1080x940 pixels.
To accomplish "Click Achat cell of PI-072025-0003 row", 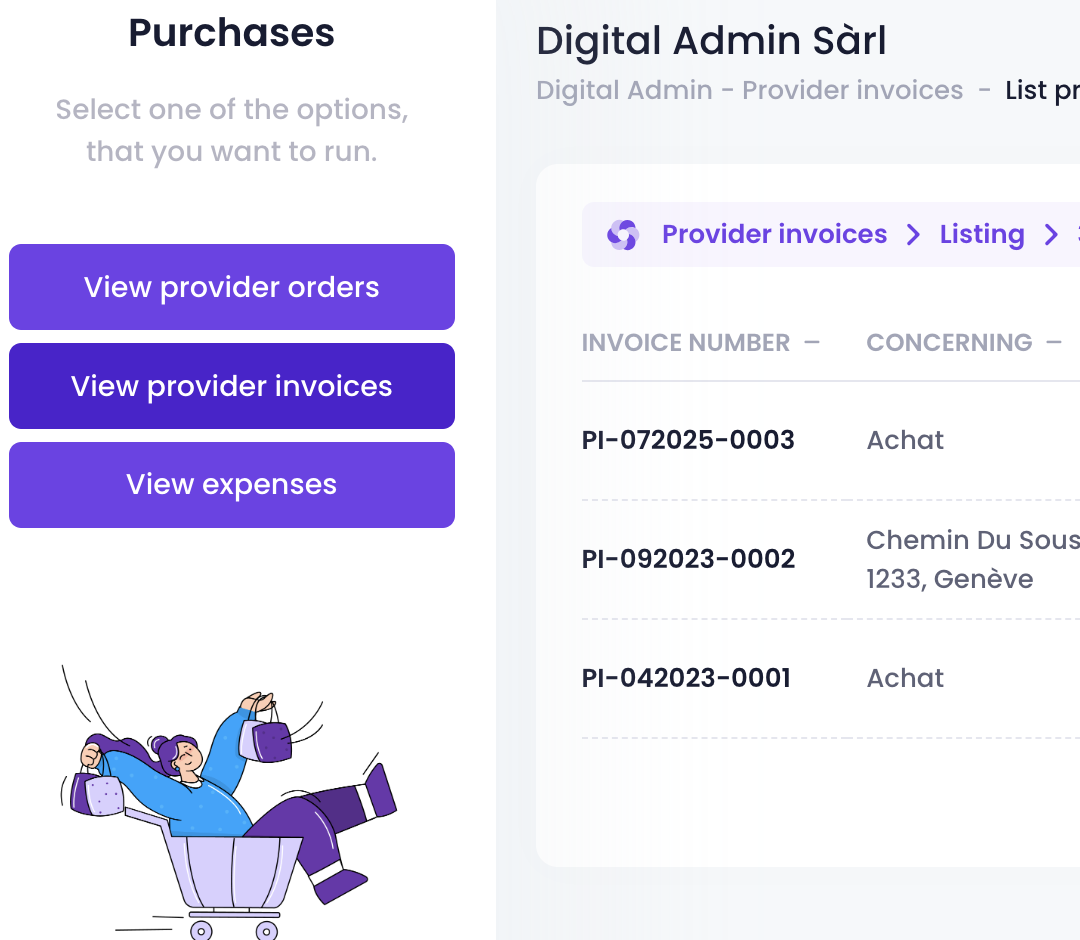I will tap(905, 440).
